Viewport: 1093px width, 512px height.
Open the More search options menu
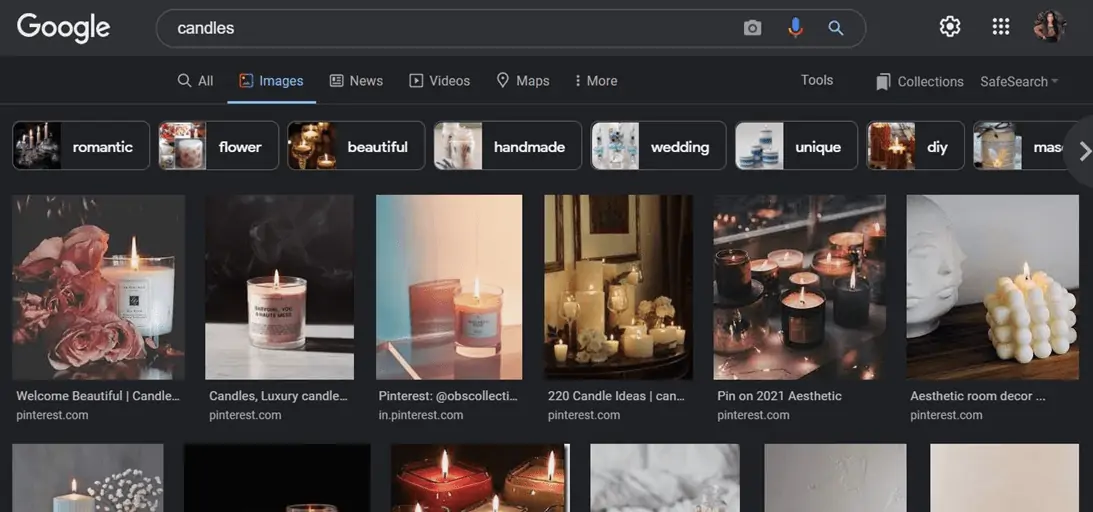point(596,81)
